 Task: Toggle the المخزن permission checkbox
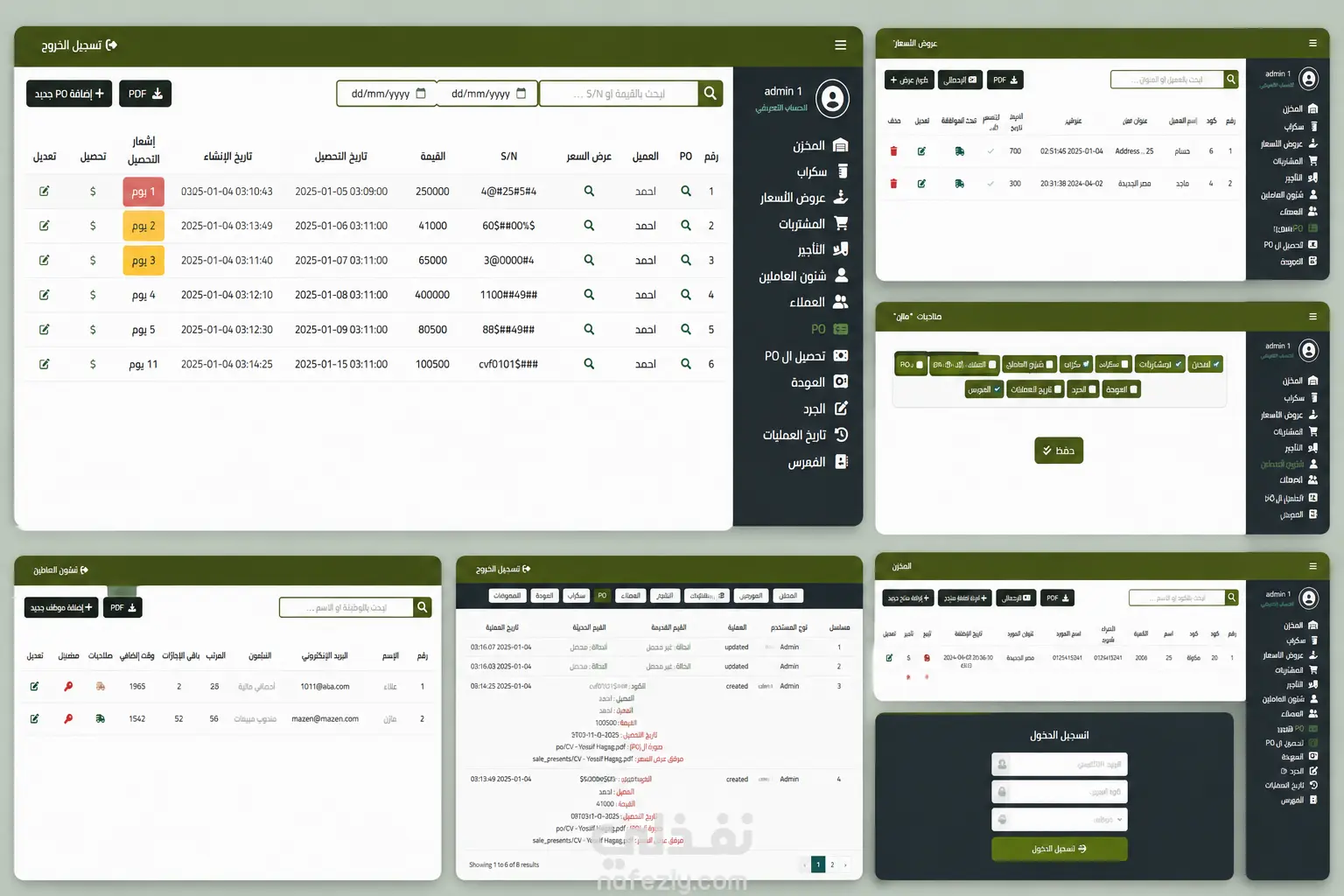pos(1216,364)
